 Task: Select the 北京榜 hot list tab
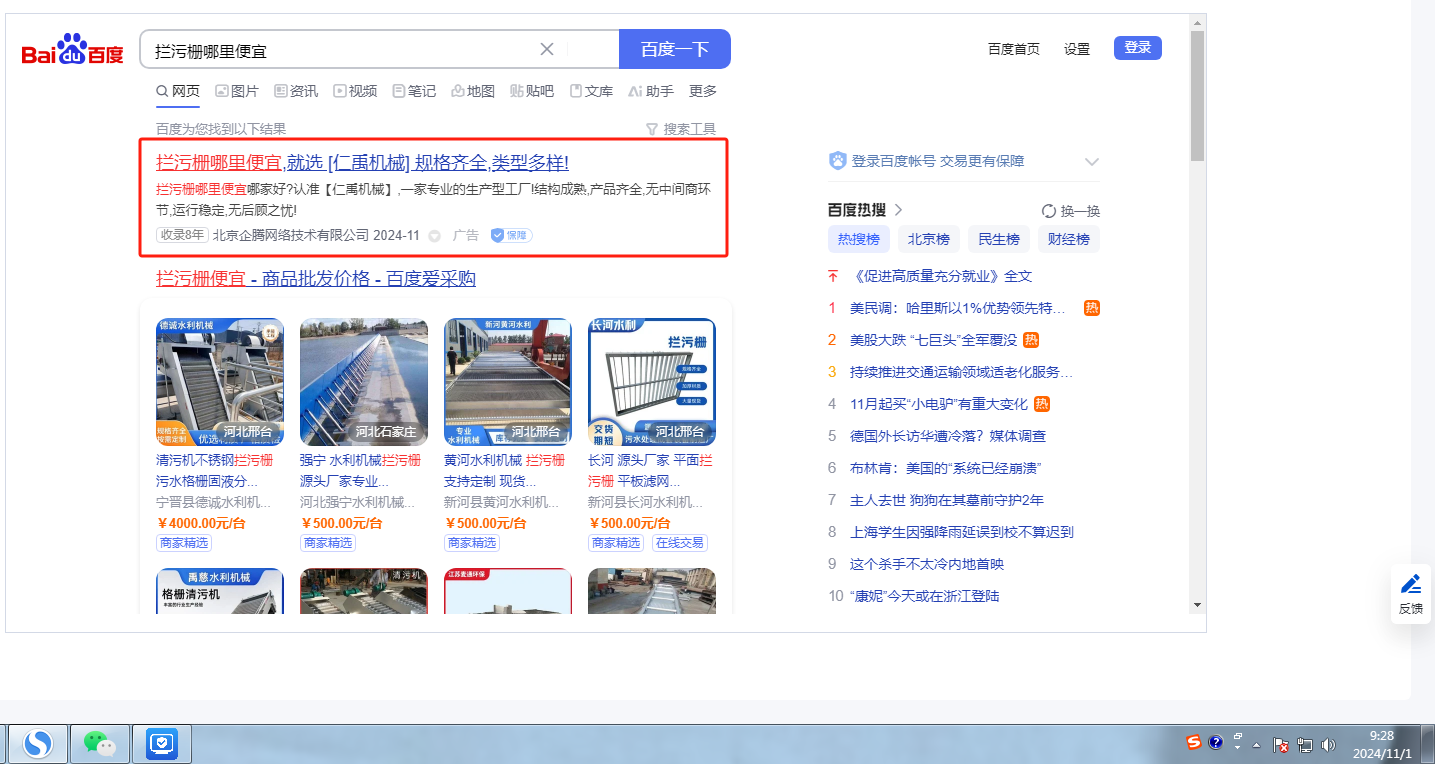tap(929, 239)
